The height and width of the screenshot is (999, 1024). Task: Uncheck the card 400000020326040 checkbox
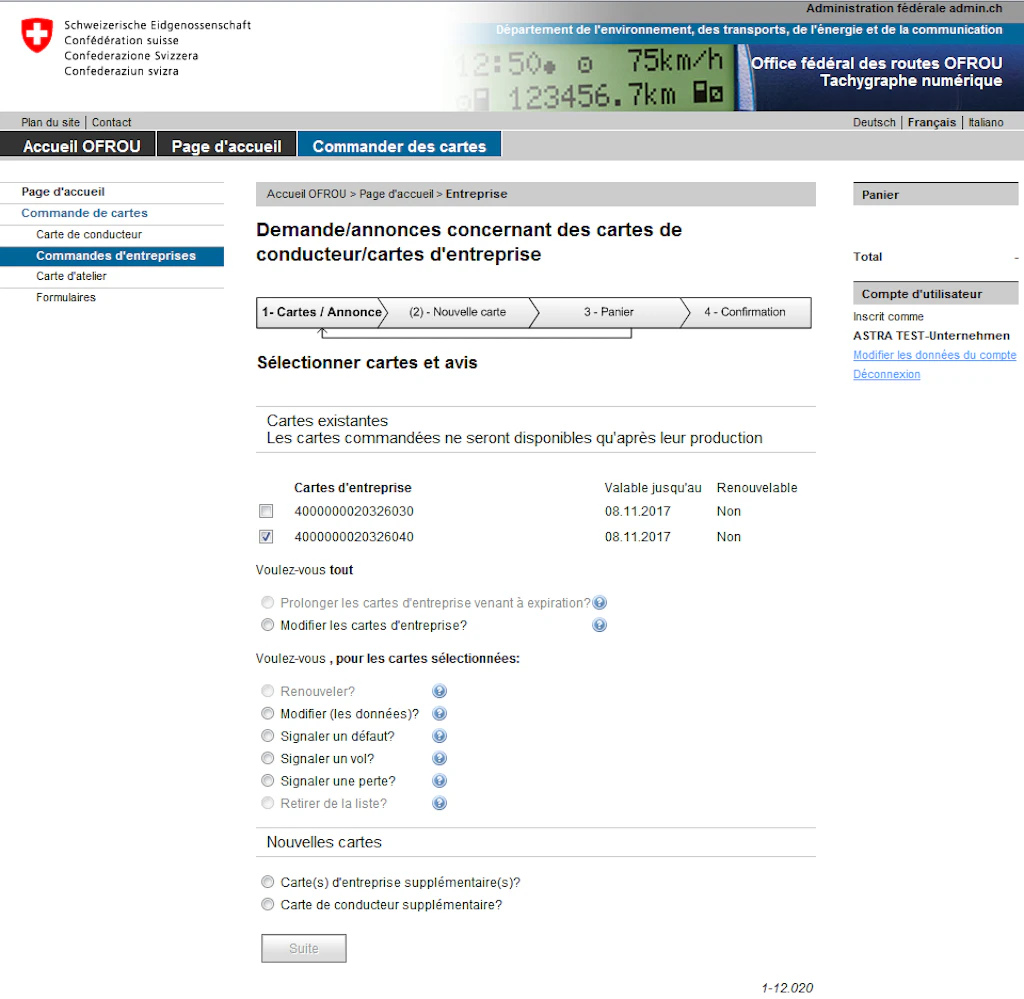(x=266, y=536)
